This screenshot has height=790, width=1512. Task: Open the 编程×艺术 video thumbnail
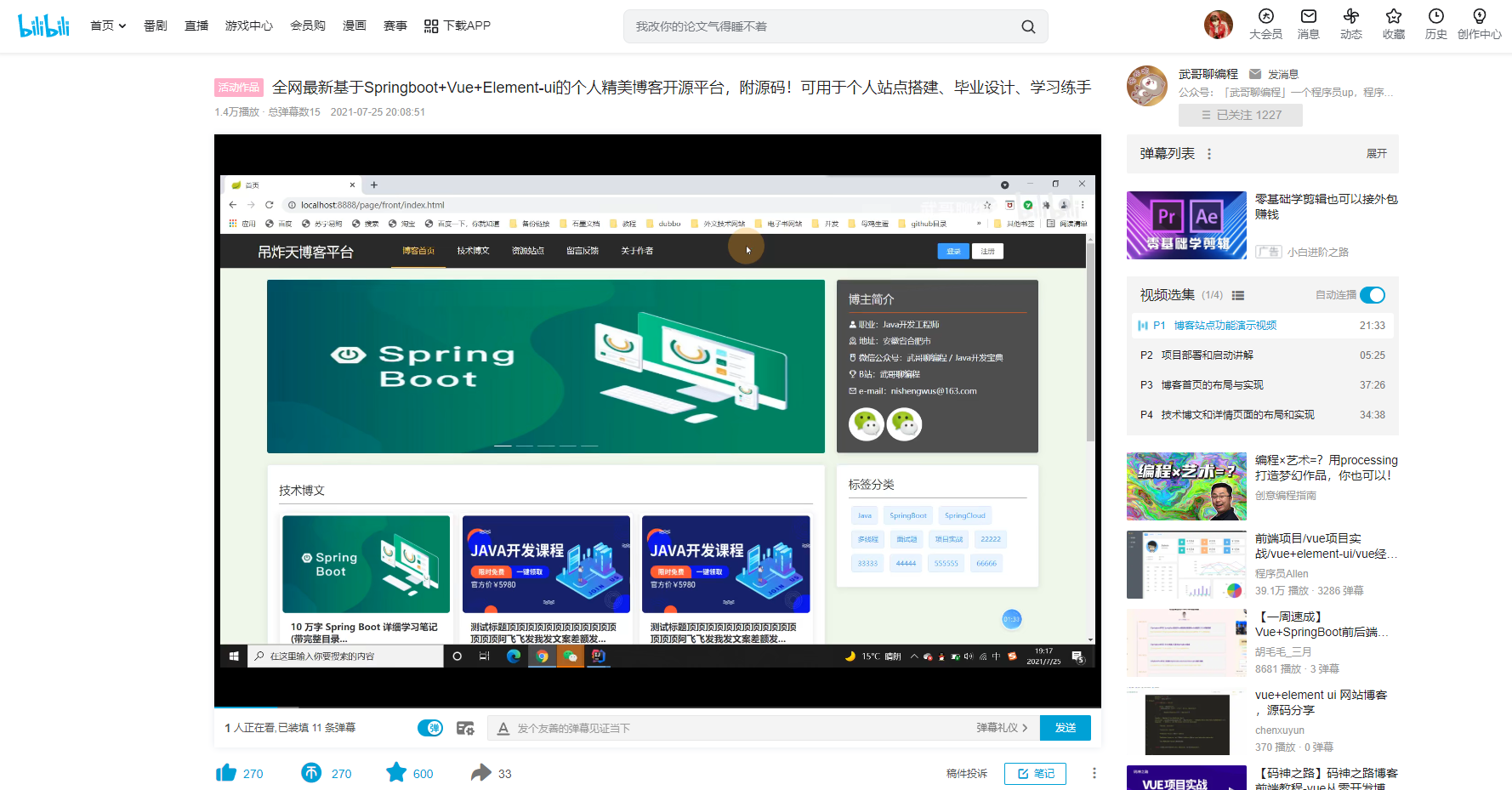point(1186,486)
